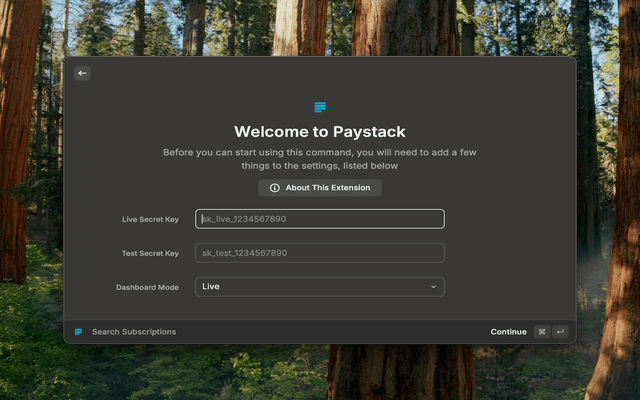Click the Live Secret Key label
Image resolution: width=640 pixels, height=400 pixels.
(149, 219)
